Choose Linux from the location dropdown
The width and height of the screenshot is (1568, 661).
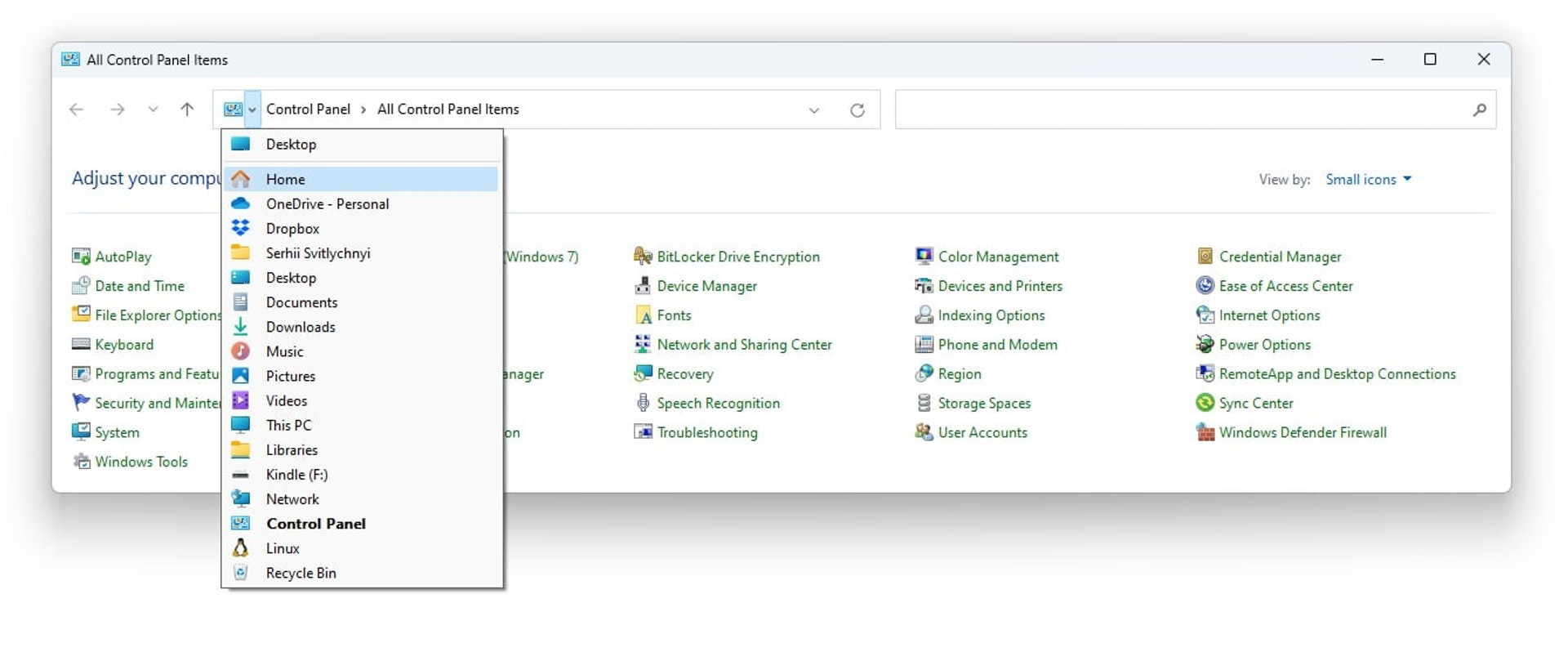[x=362, y=548]
